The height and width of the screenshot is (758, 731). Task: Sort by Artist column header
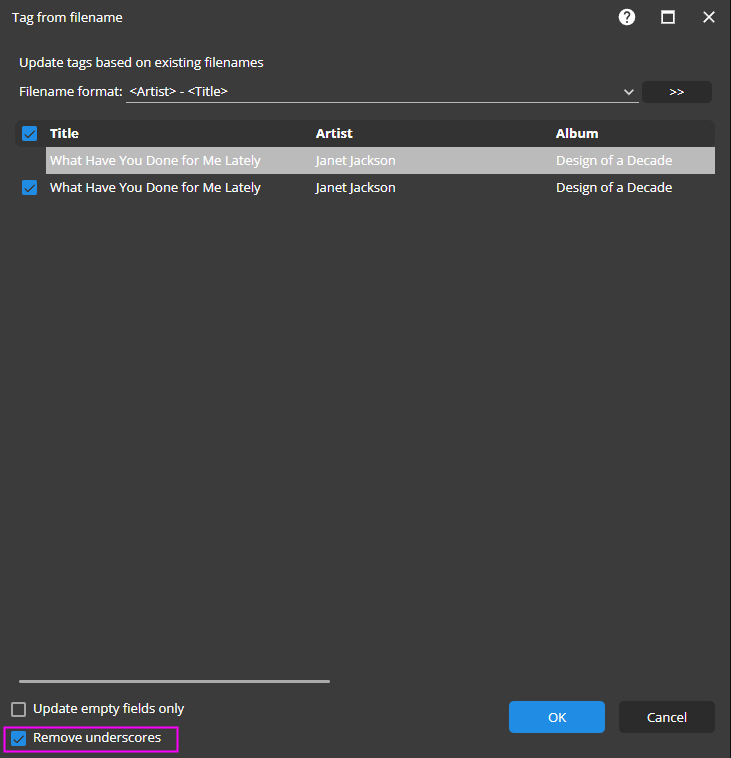click(334, 133)
